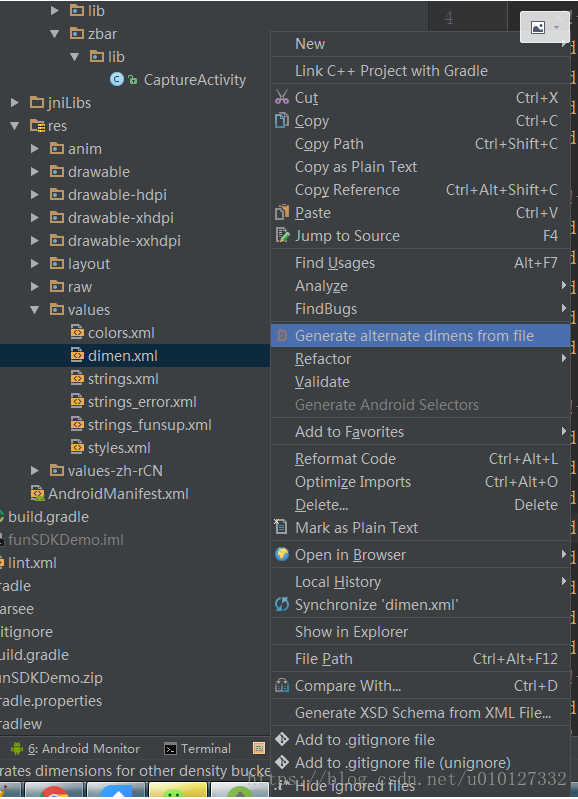Click the Mark as Plain Text icon
This screenshot has height=799, width=578.
281,527
